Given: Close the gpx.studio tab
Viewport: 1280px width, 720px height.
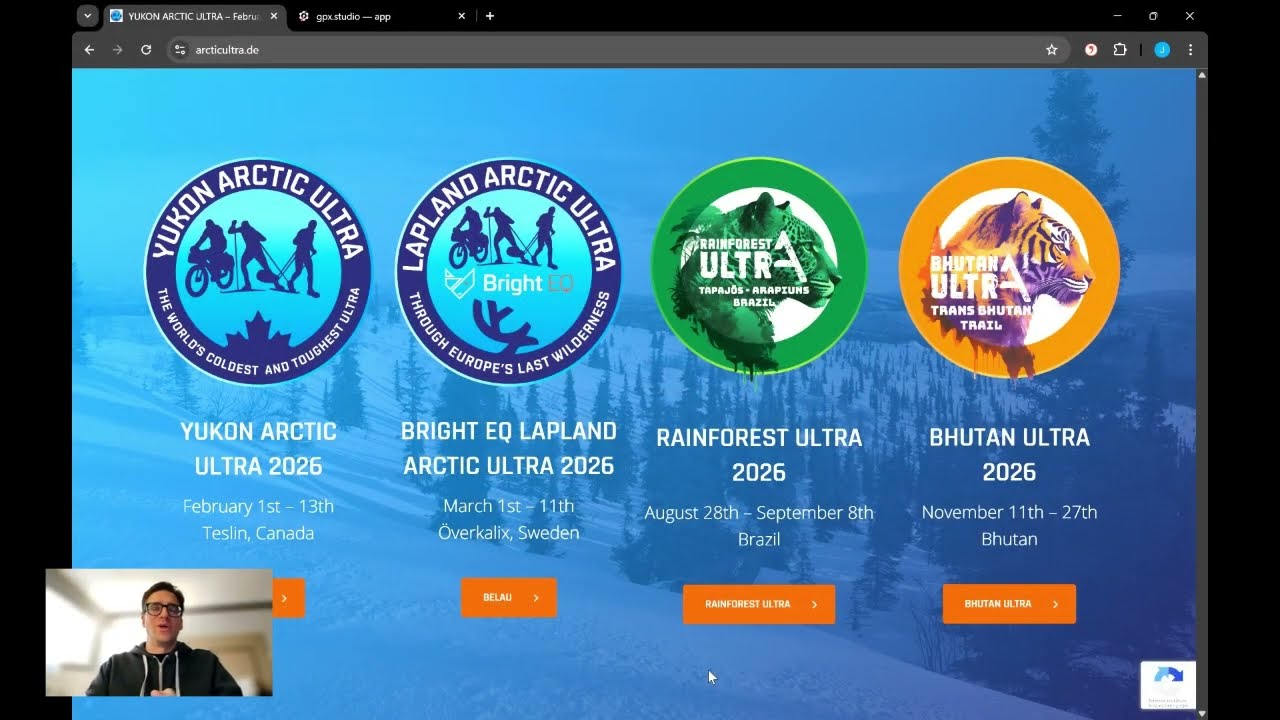Looking at the screenshot, I should click(461, 16).
